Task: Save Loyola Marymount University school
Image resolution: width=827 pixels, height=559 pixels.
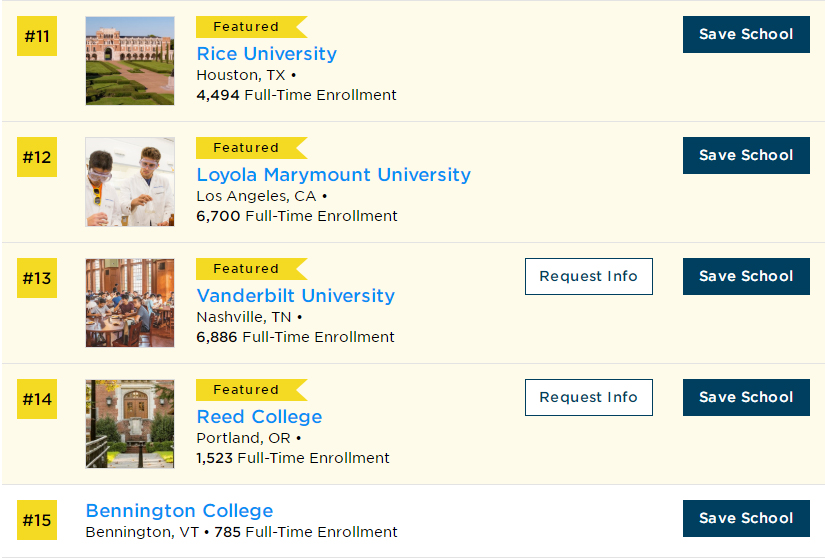Action: tap(746, 156)
